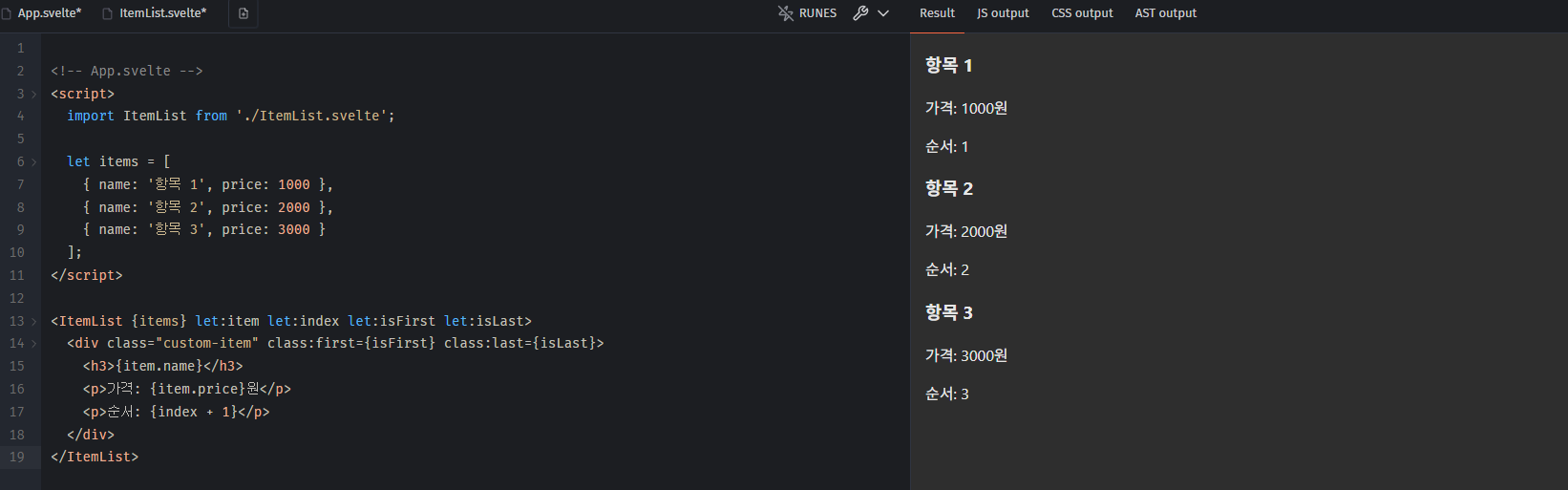Click the code line with price: 1000

click(207, 184)
